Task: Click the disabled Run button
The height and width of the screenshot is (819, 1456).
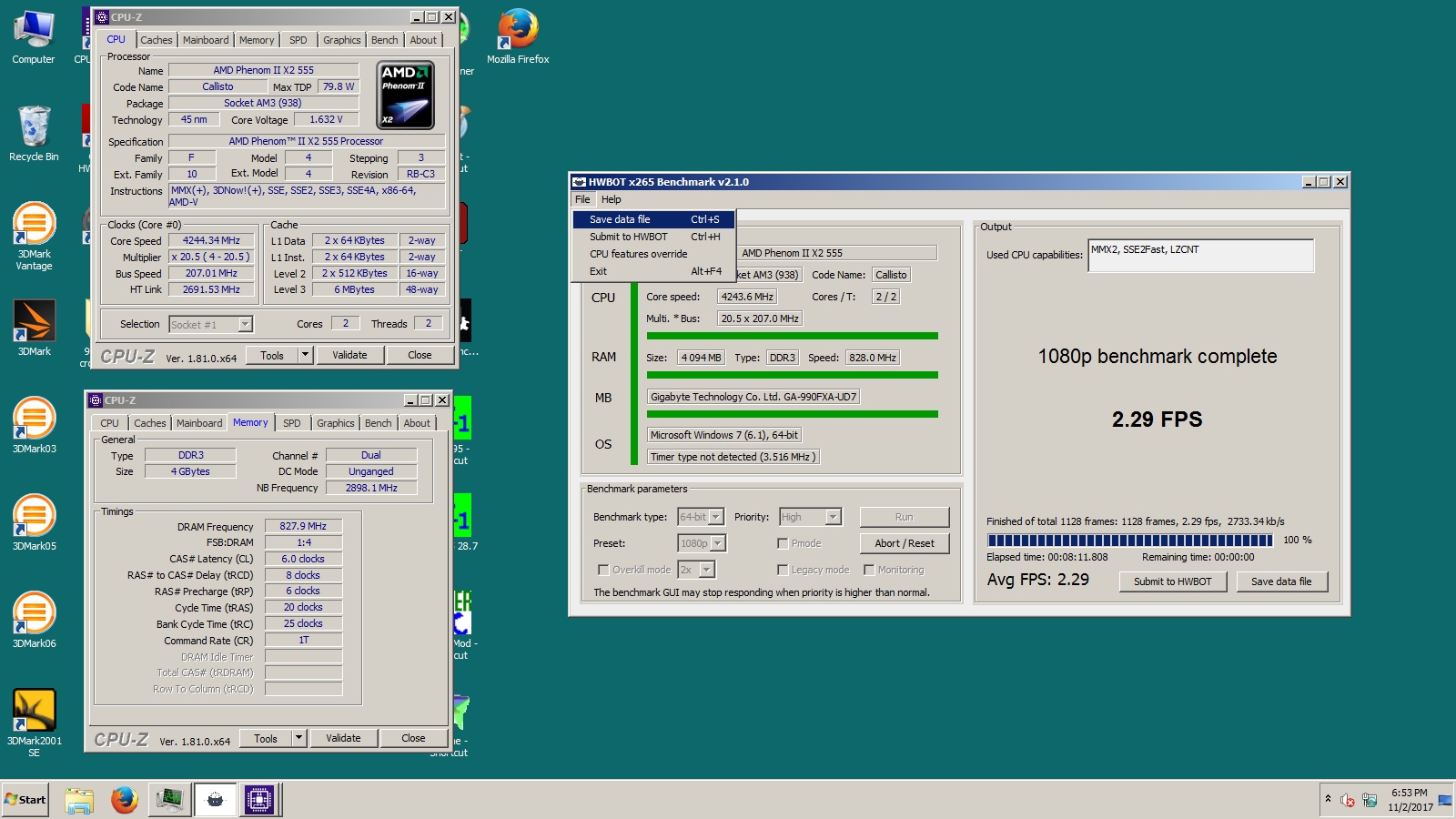Action: 905,517
